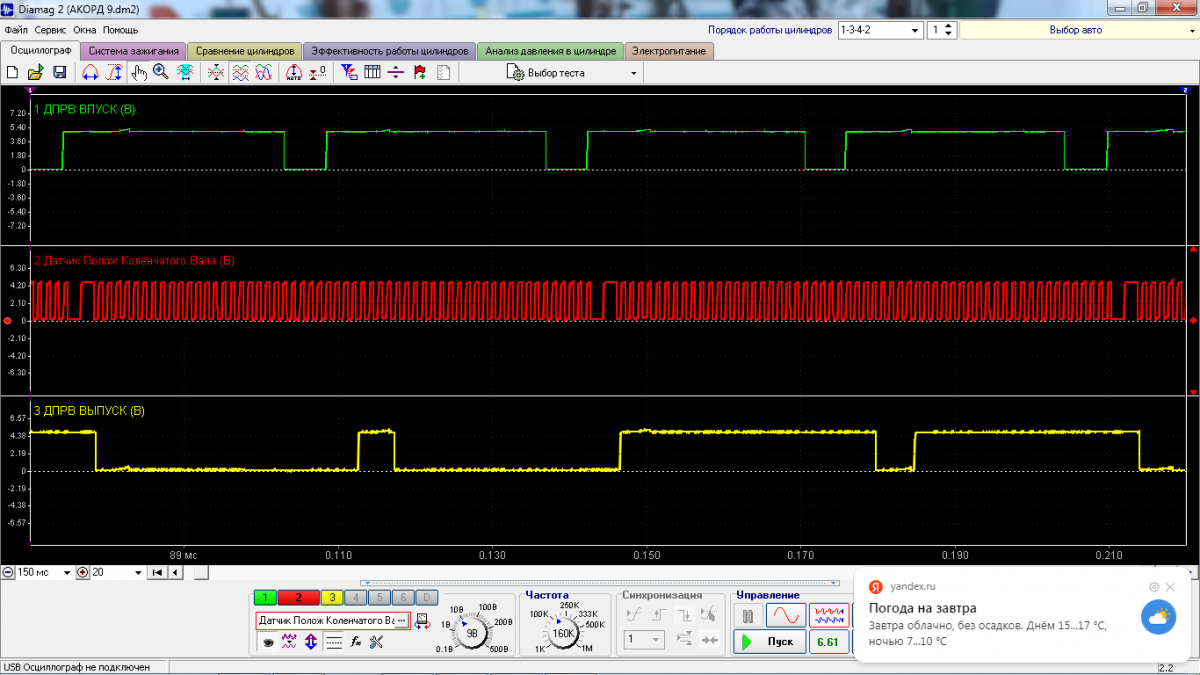Click the horizontal timeline scrollbar thumb

click(x=201, y=573)
